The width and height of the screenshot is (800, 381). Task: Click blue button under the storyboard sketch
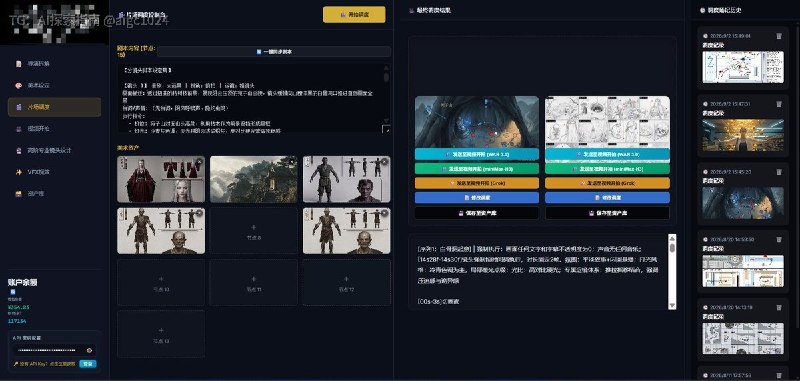[x=607, y=198]
